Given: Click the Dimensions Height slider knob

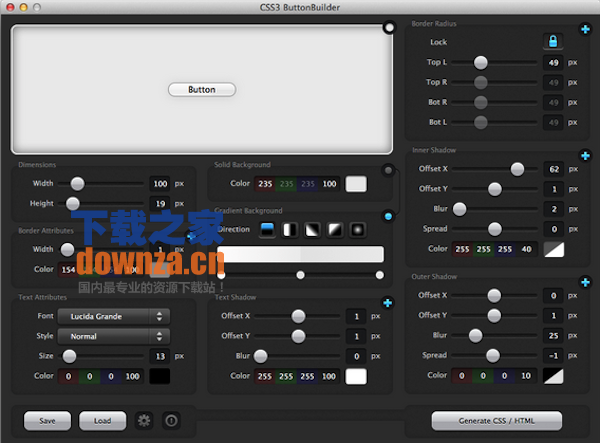Looking at the screenshot, I should (73, 204).
